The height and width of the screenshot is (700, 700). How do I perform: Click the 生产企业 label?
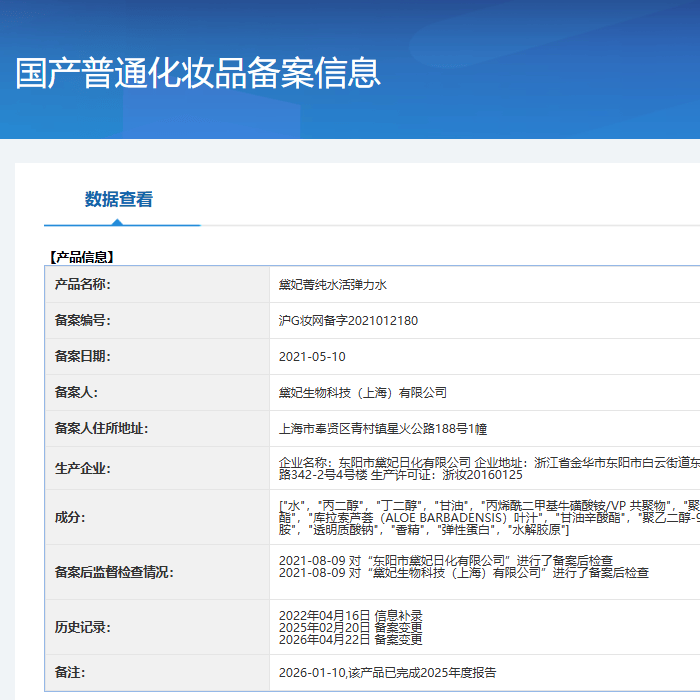click(82, 468)
